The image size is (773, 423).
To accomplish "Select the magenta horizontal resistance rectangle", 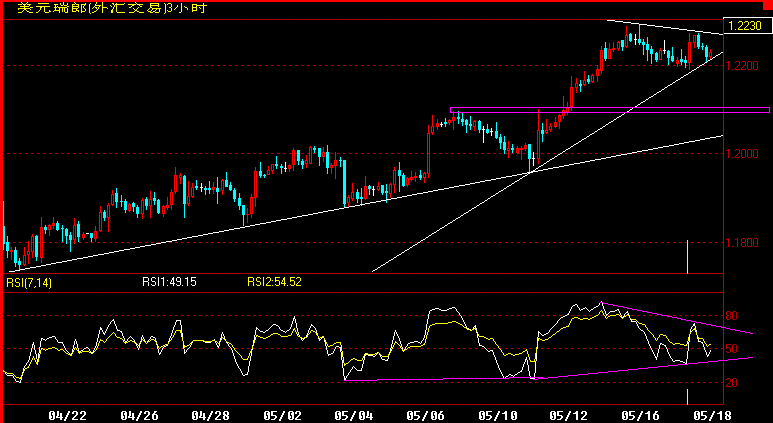I will 610,110.
